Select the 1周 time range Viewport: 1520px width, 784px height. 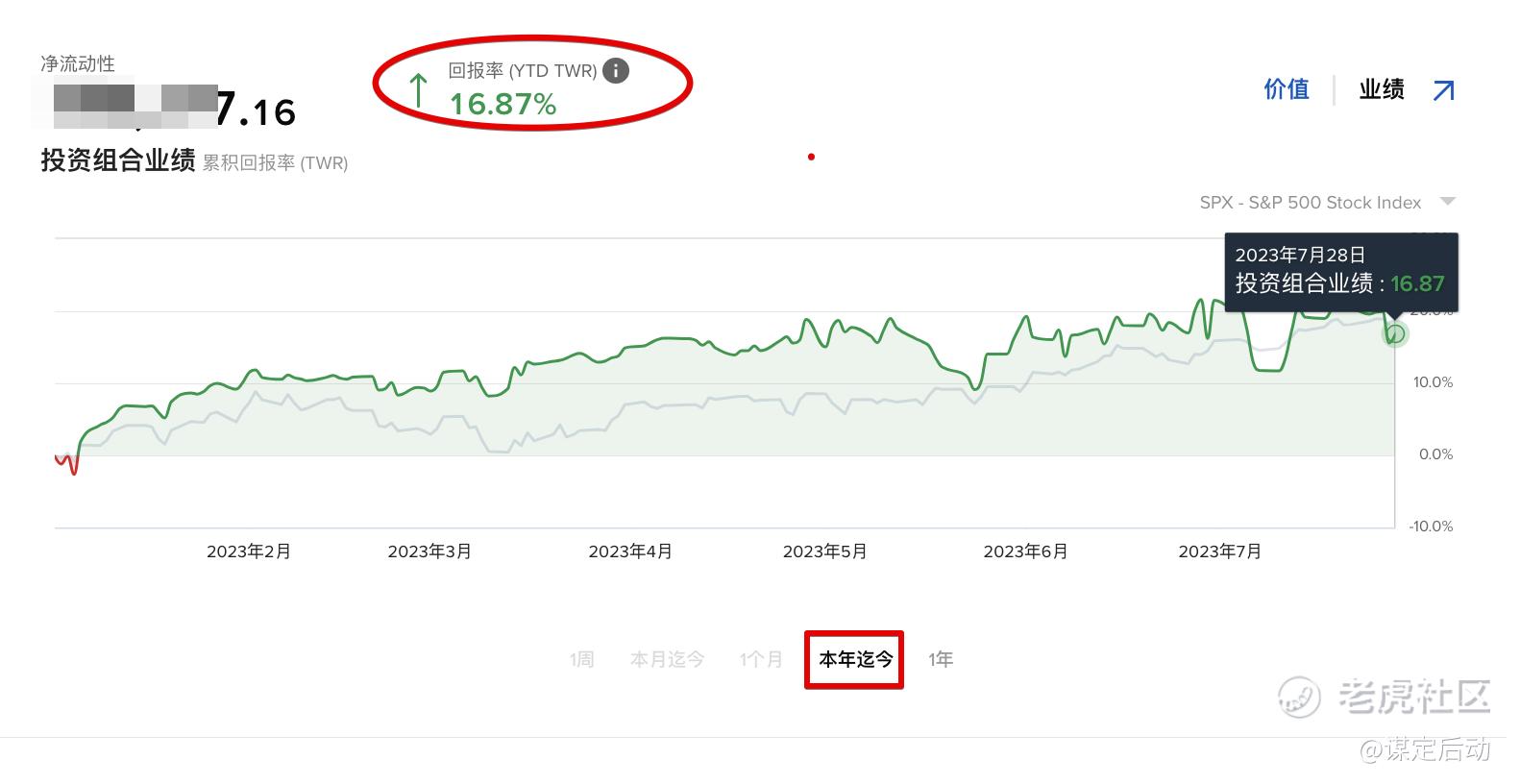pos(581,659)
